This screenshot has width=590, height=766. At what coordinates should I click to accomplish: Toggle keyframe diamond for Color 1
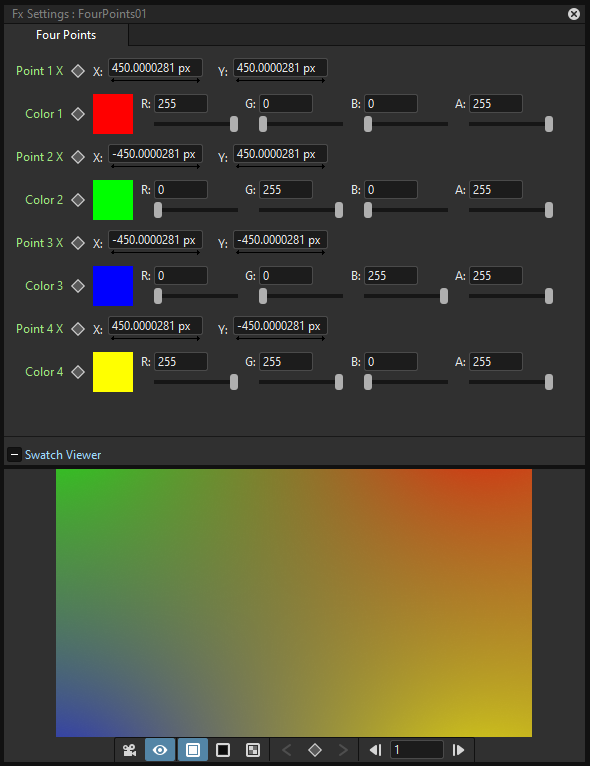point(78,114)
